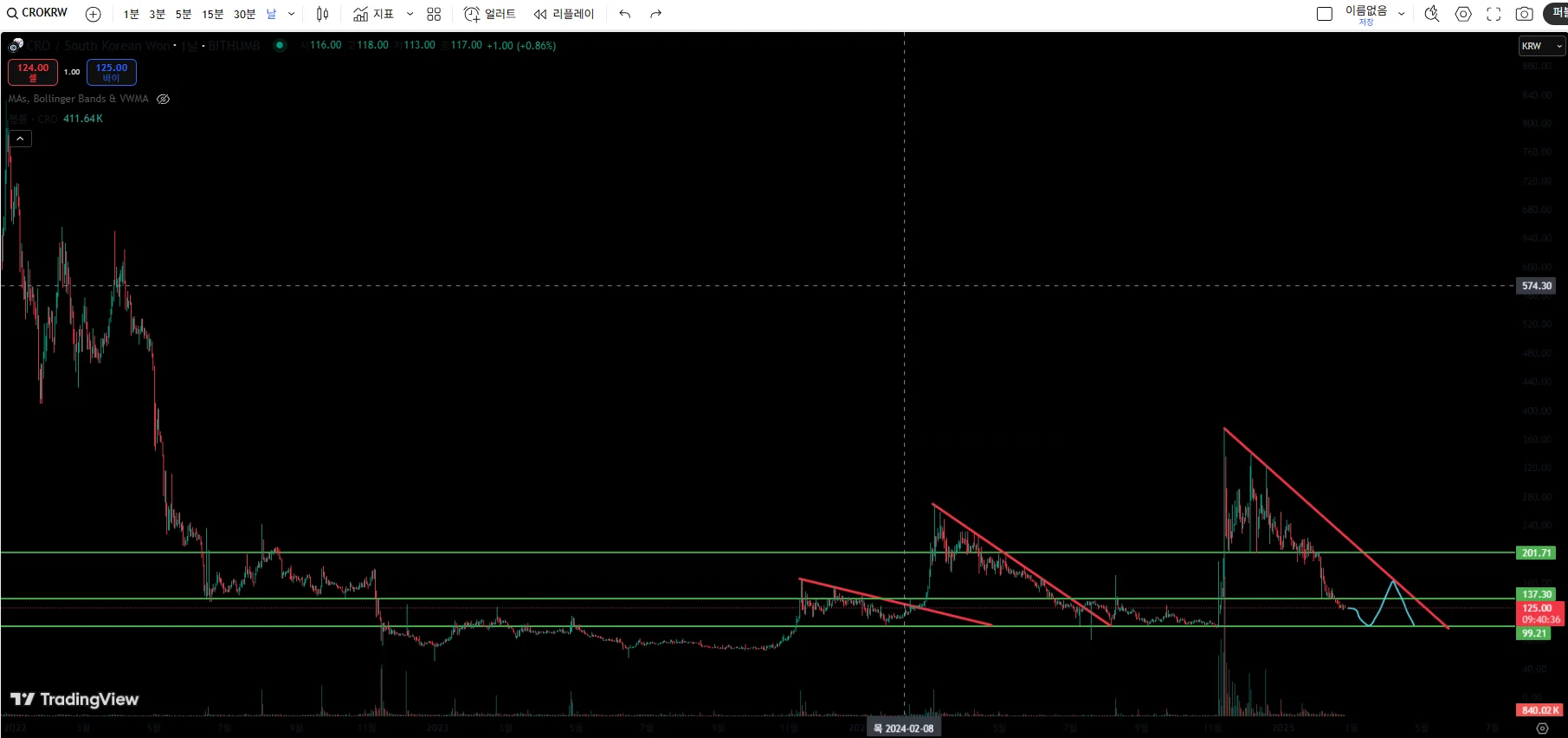Open the KRW currency dropdown
Screen dimensions: 1568x738
1542,46
